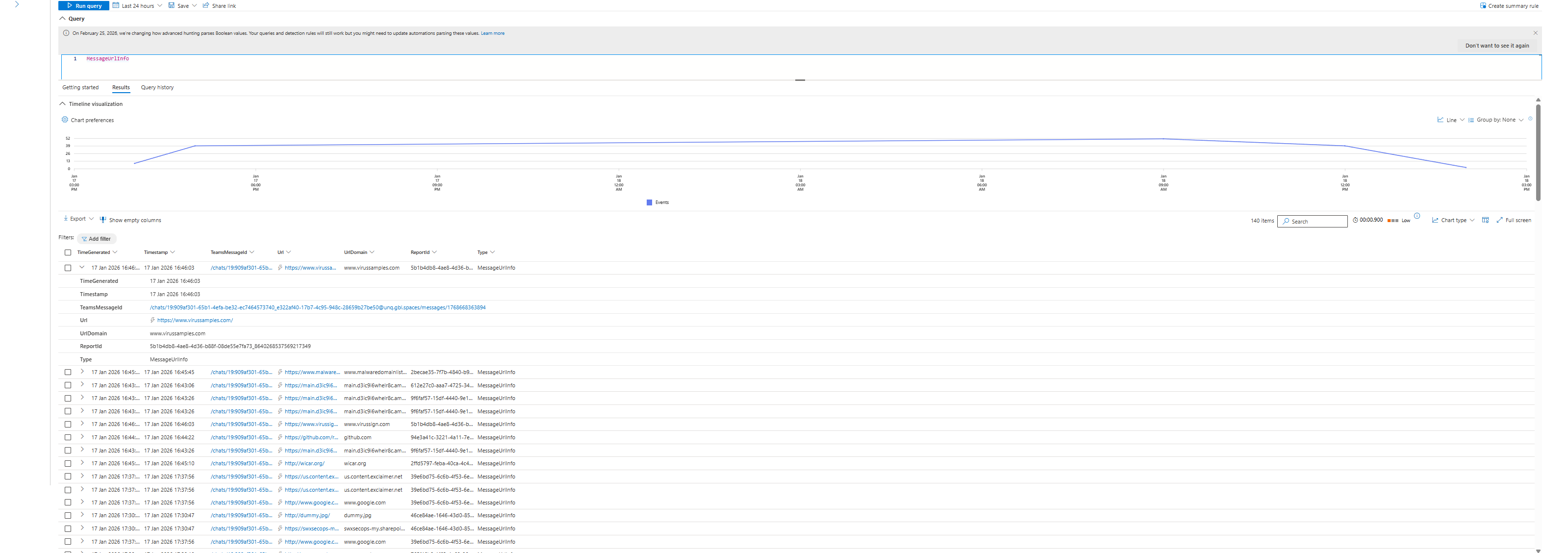Click the Share link icon
1568x553 pixels.
[x=206, y=5]
